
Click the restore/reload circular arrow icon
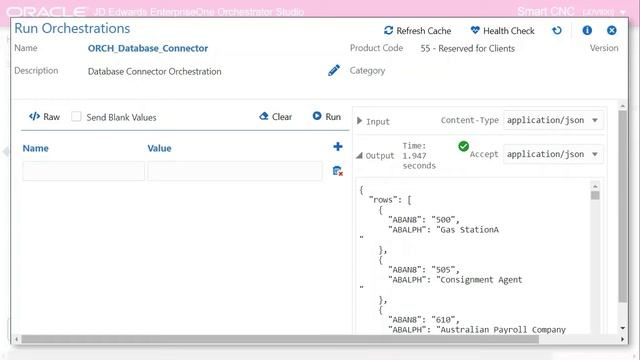pyautogui.click(x=557, y=30)
